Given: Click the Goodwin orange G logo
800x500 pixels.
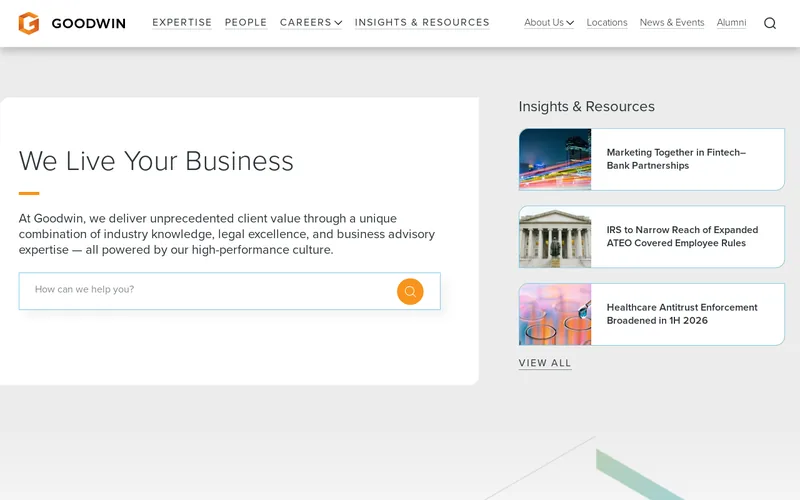Looking at the screenshot, I should click(x=29, y=23).
